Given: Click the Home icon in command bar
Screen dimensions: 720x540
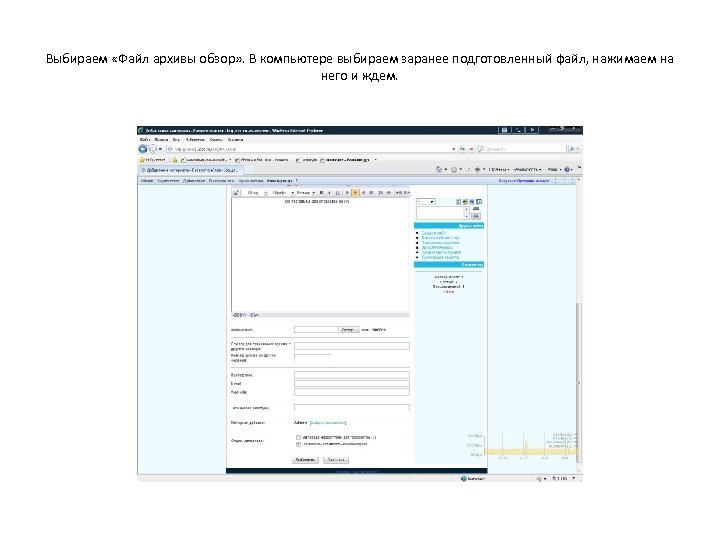Looking at the screenshot, I should point(439,169).
